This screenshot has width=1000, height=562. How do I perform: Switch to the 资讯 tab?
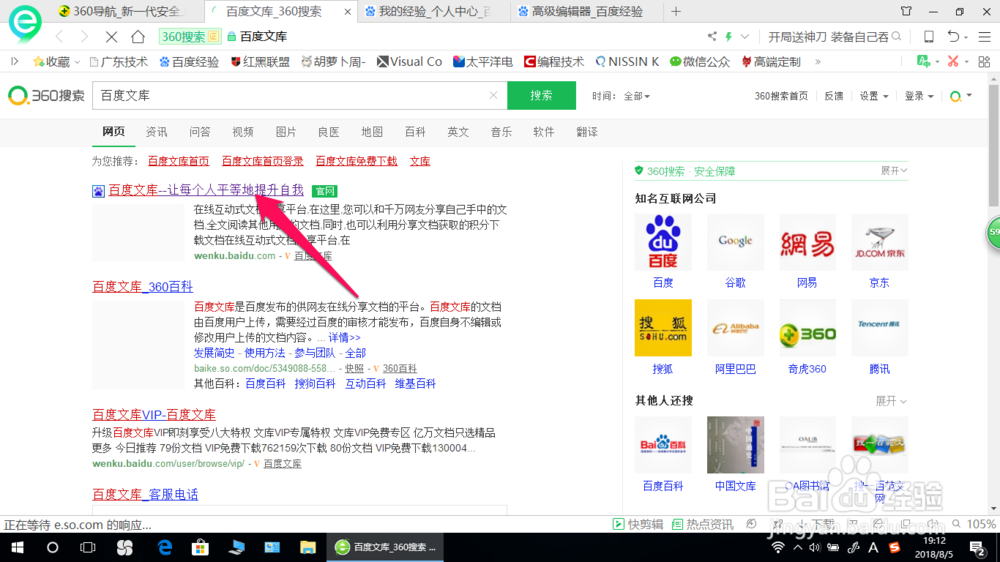click(x=156, y=132)
